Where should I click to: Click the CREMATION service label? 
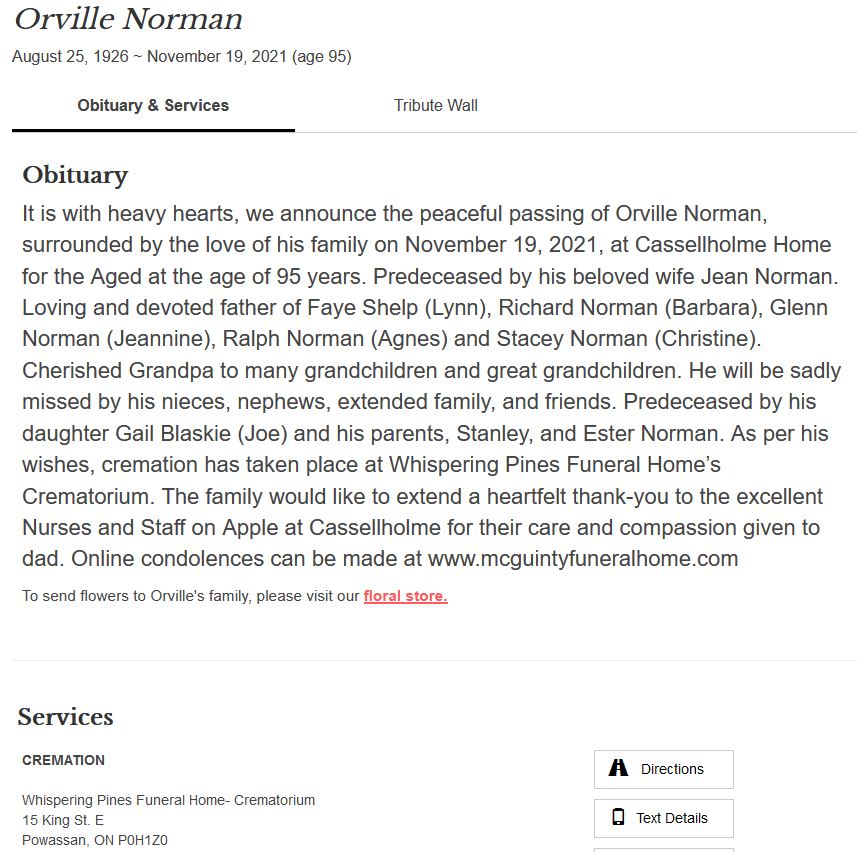coord(63,760)
